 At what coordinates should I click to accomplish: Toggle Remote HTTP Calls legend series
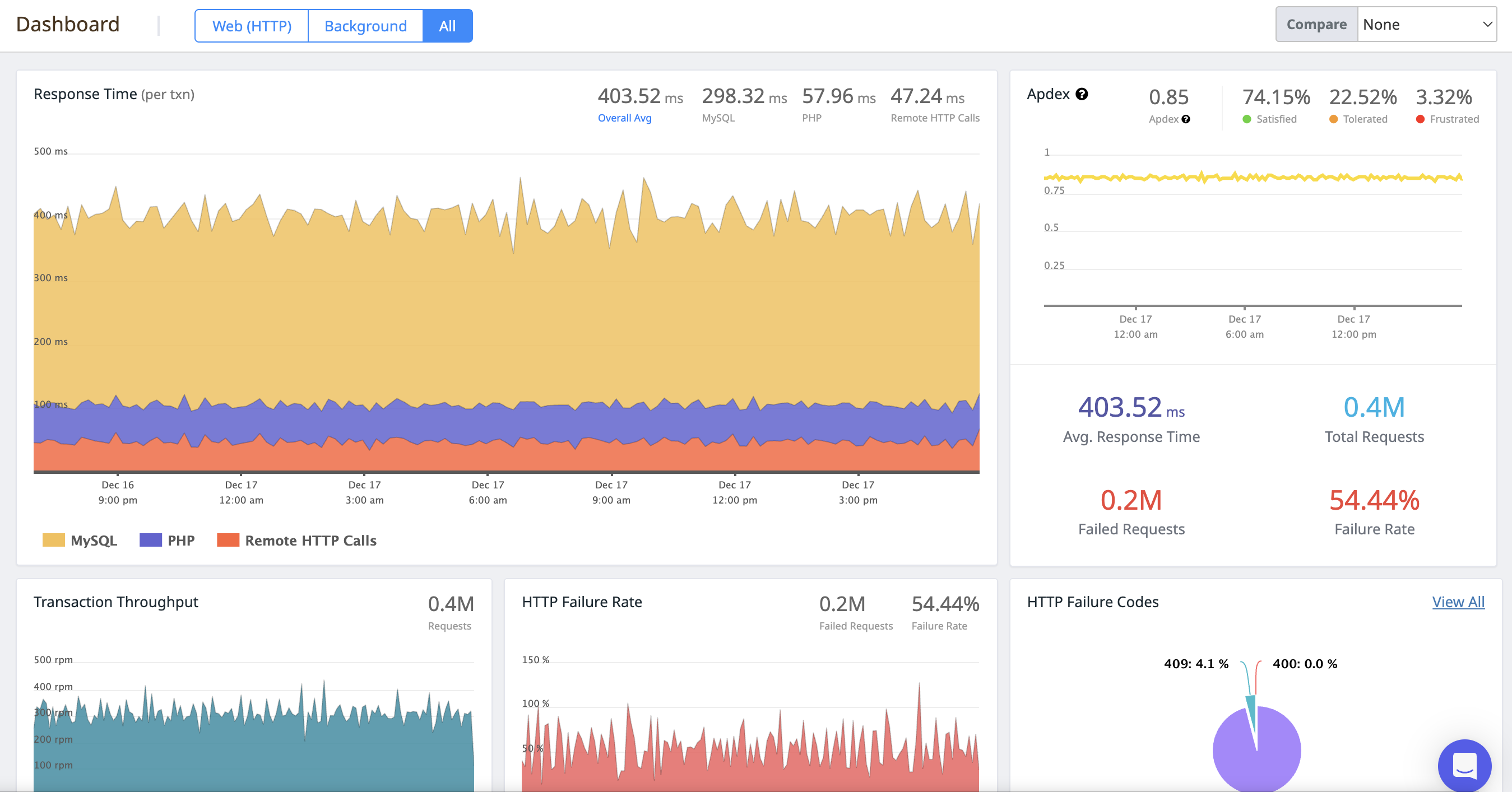310,541
